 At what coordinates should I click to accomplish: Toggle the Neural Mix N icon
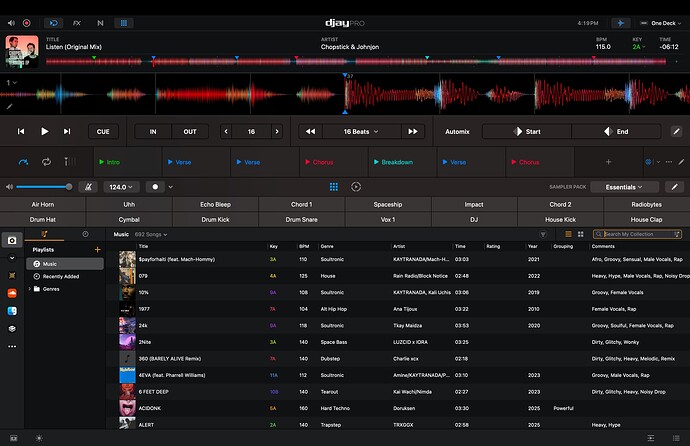pos(100,23)
